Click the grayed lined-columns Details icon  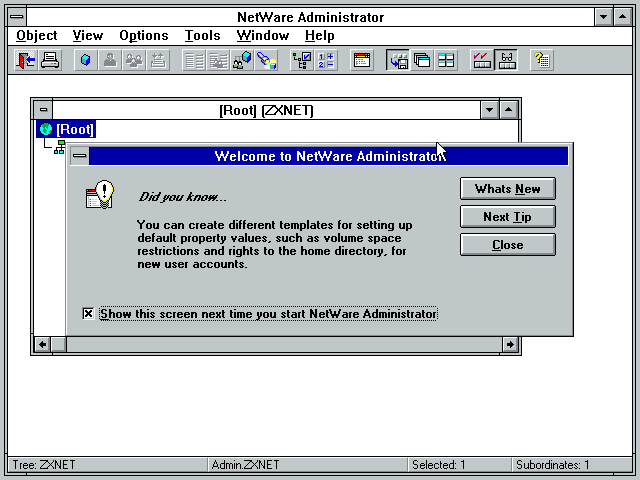pyautogui.click(x=194, y=60)
